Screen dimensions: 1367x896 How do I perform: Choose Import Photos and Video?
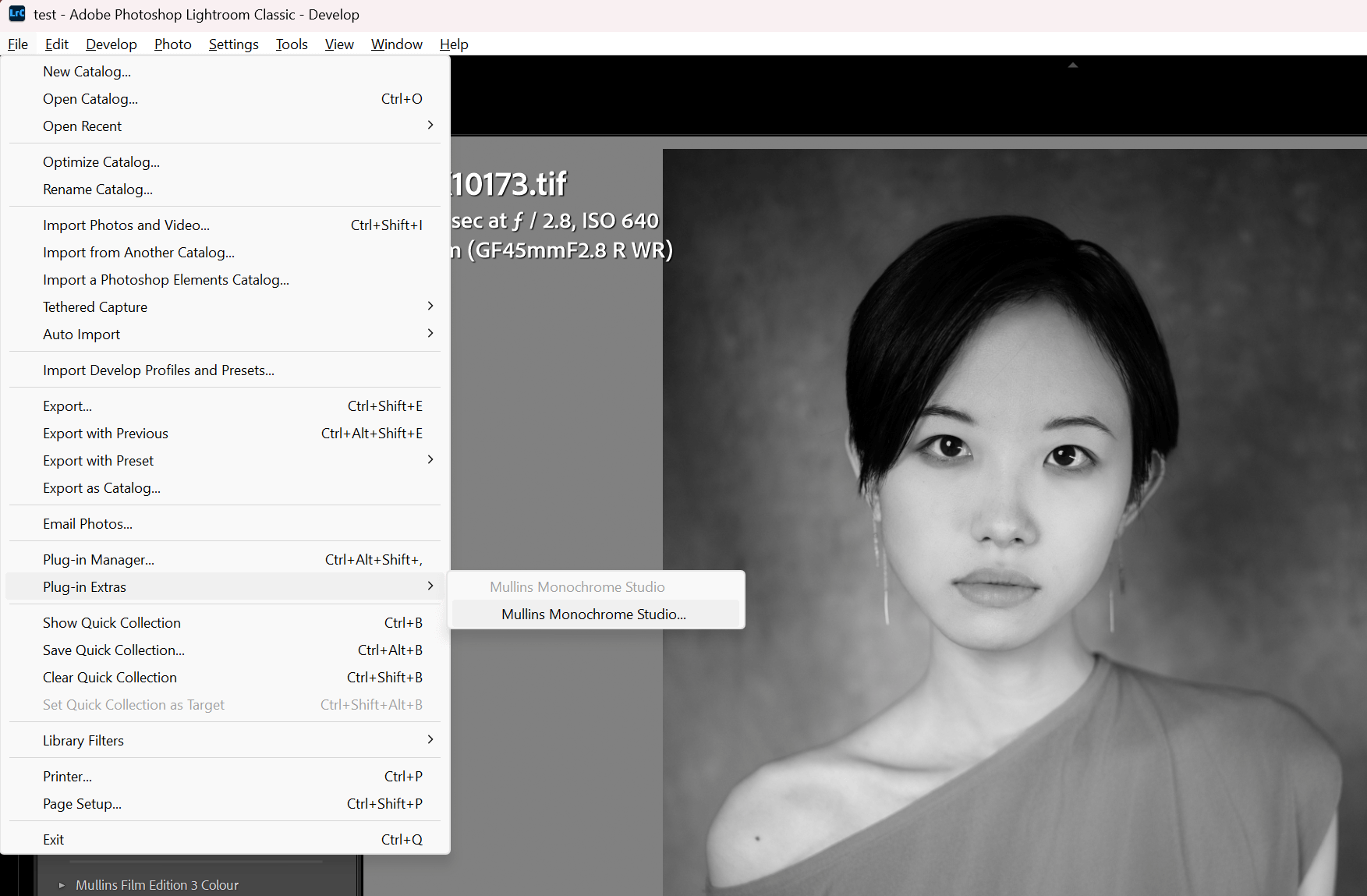pos(126,225)
